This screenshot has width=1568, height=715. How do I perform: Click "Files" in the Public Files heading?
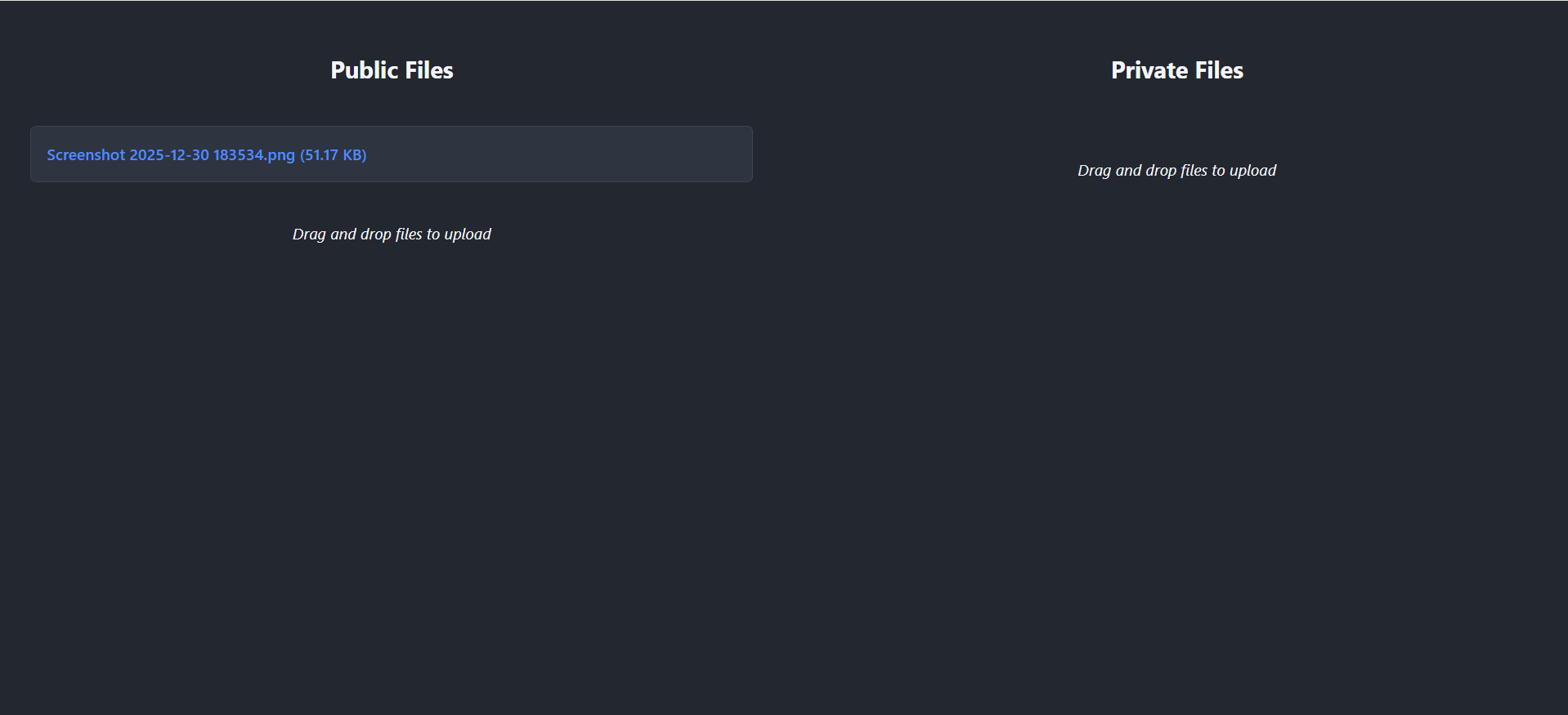tap(429, 70)
